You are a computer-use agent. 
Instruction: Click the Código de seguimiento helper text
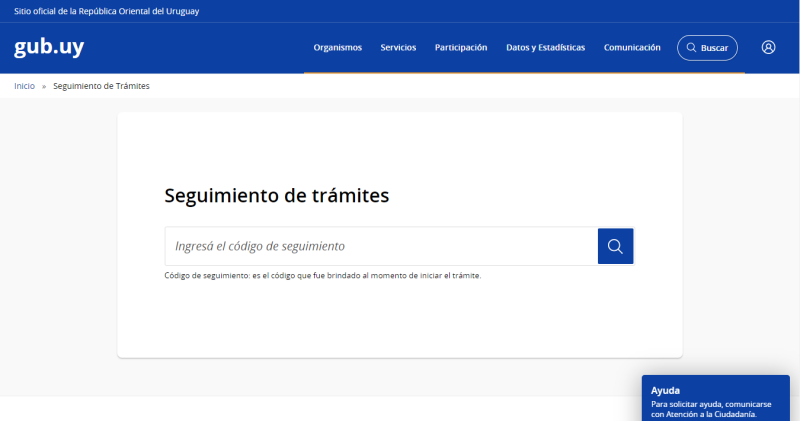[x=322, y=276]
